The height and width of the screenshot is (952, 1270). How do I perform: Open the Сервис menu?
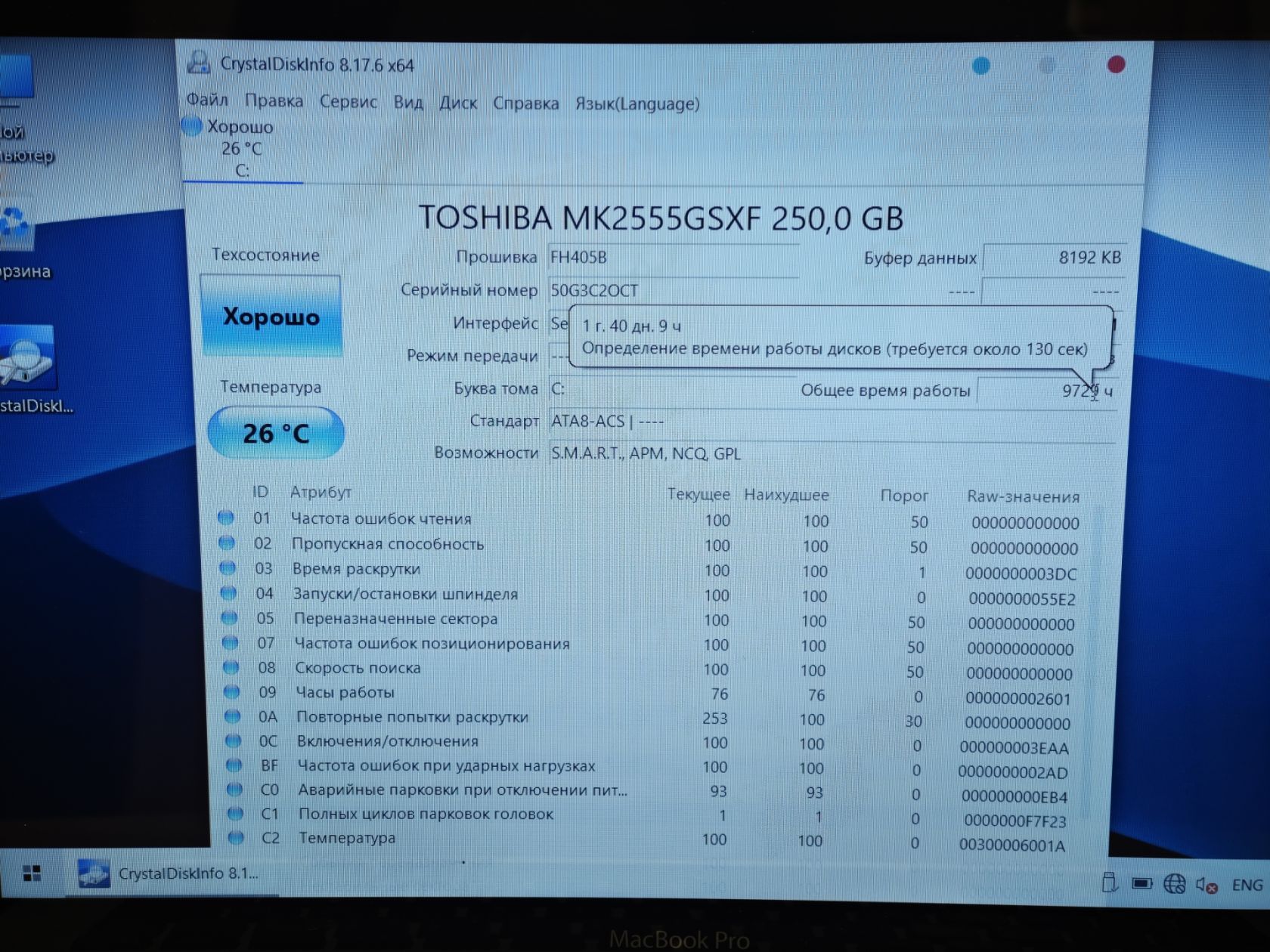pyautogui.click(x=348, y=101)
